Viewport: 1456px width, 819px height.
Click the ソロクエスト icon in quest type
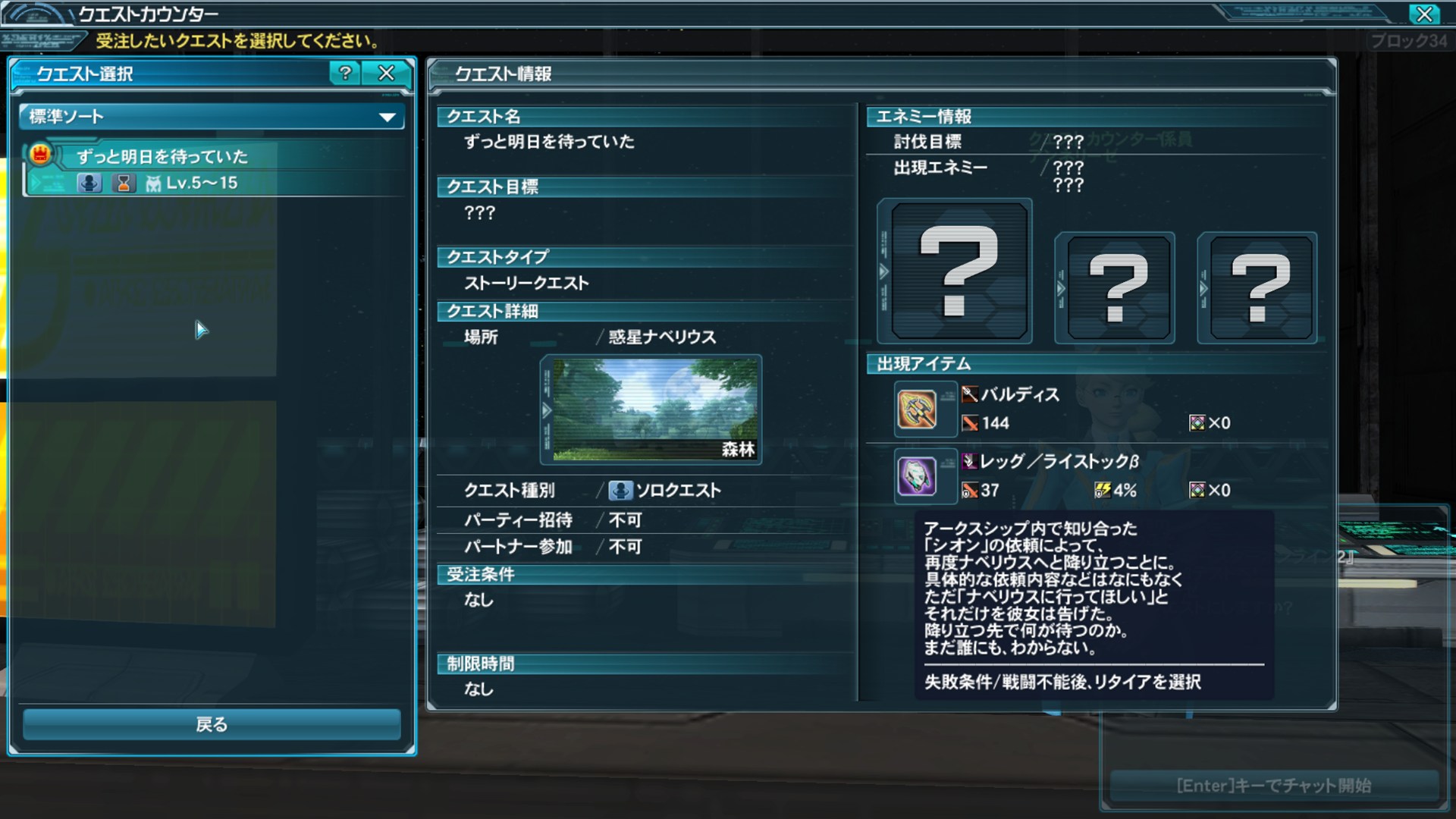(620, 491)
